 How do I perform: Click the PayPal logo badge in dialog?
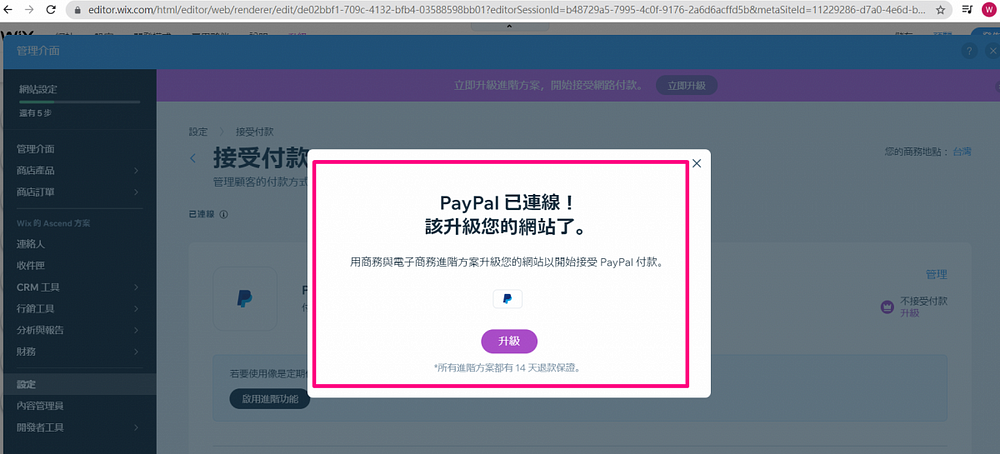[507, 298]
